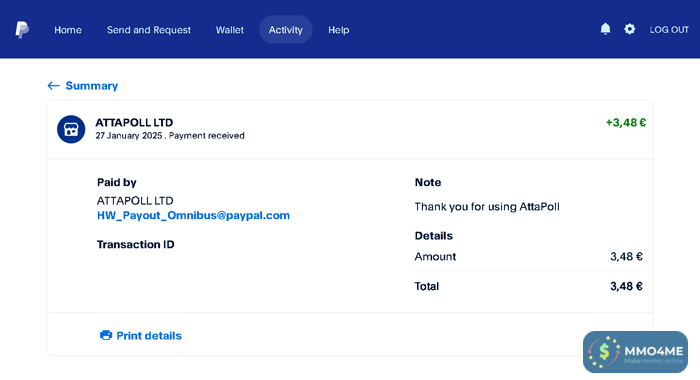Open the Wallet tab
The image size is (700, 380).
point(230,30)
